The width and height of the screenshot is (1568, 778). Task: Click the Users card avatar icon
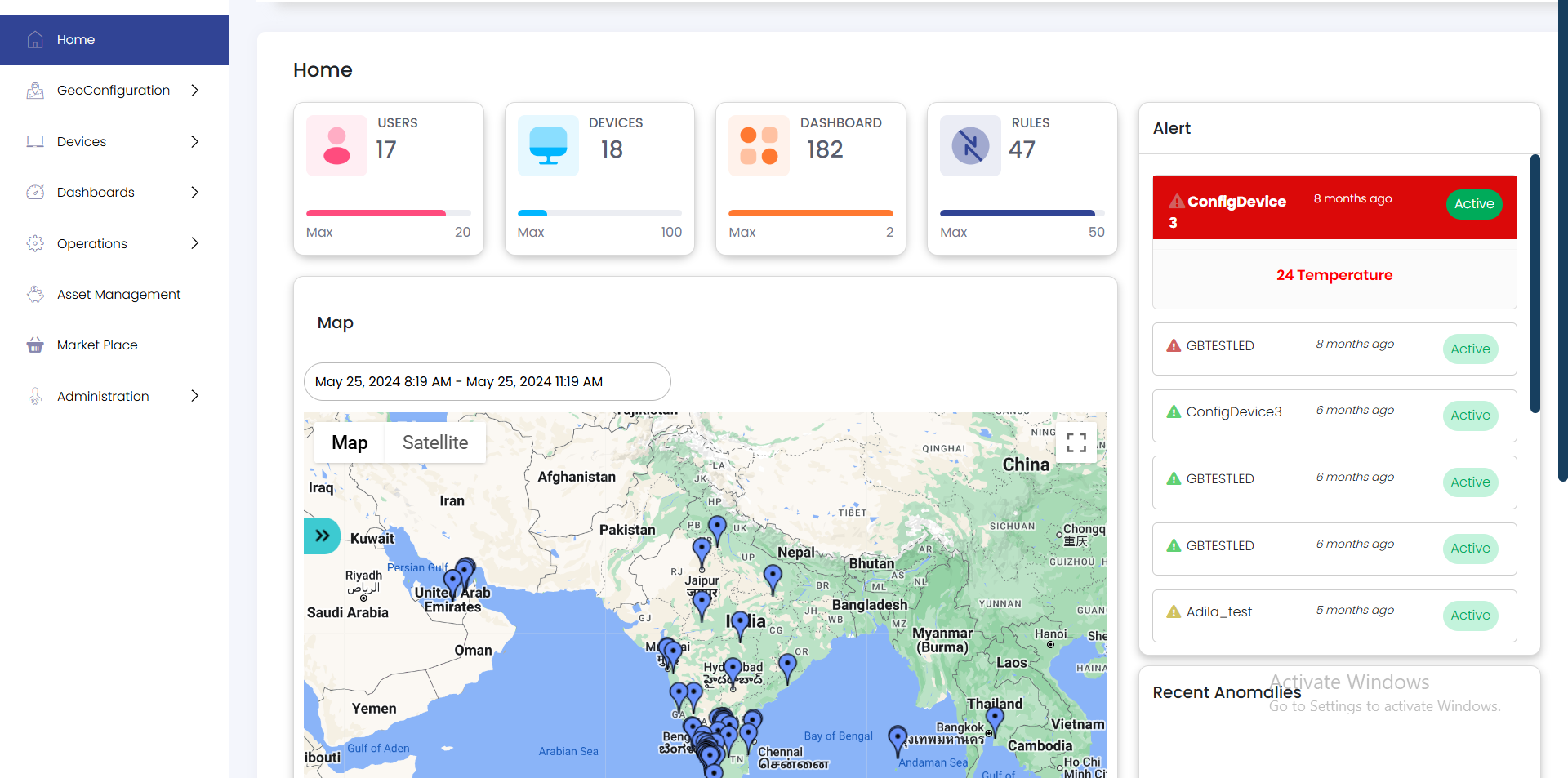336,146
